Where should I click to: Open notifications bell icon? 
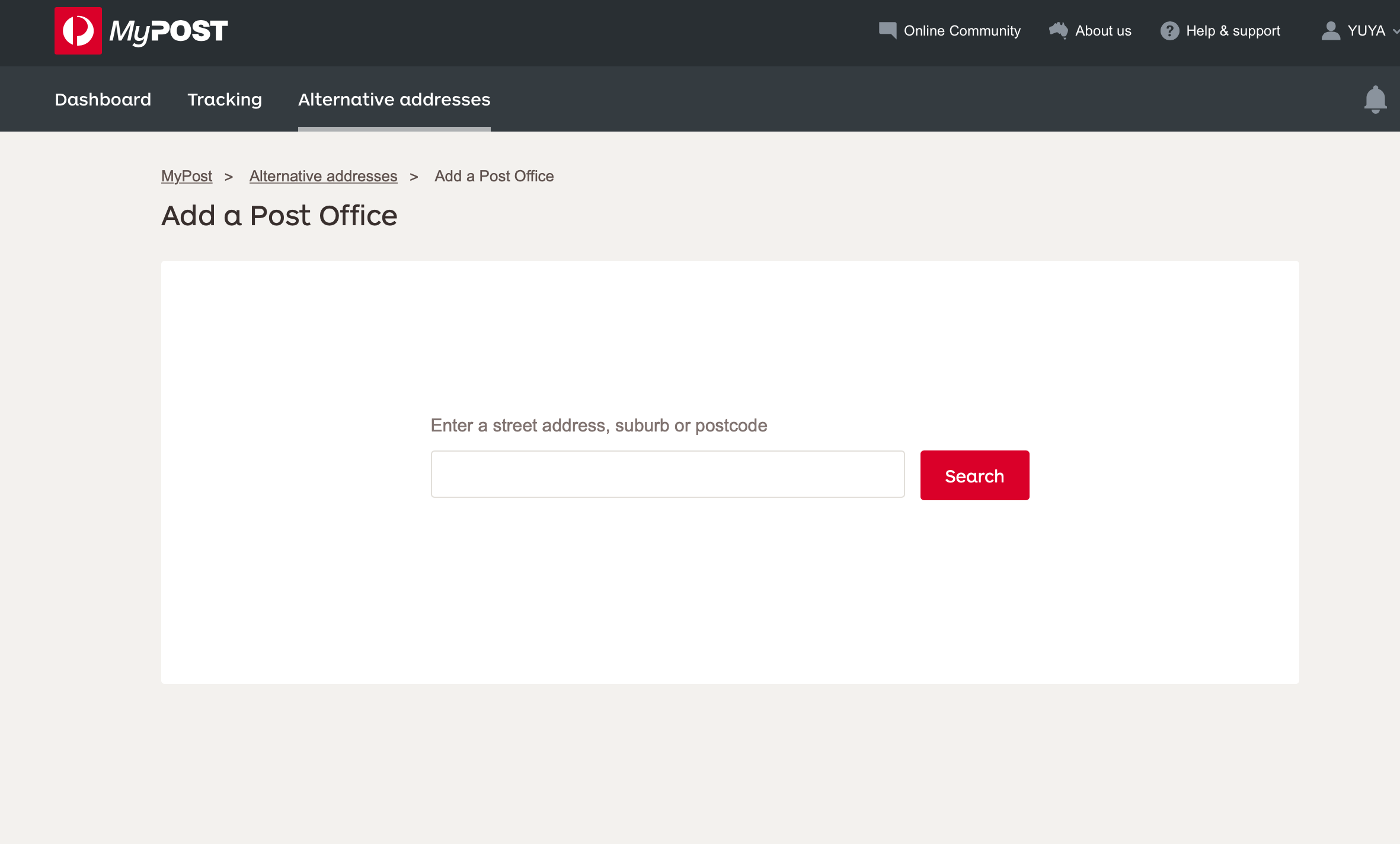click(x=1375, y=100)
